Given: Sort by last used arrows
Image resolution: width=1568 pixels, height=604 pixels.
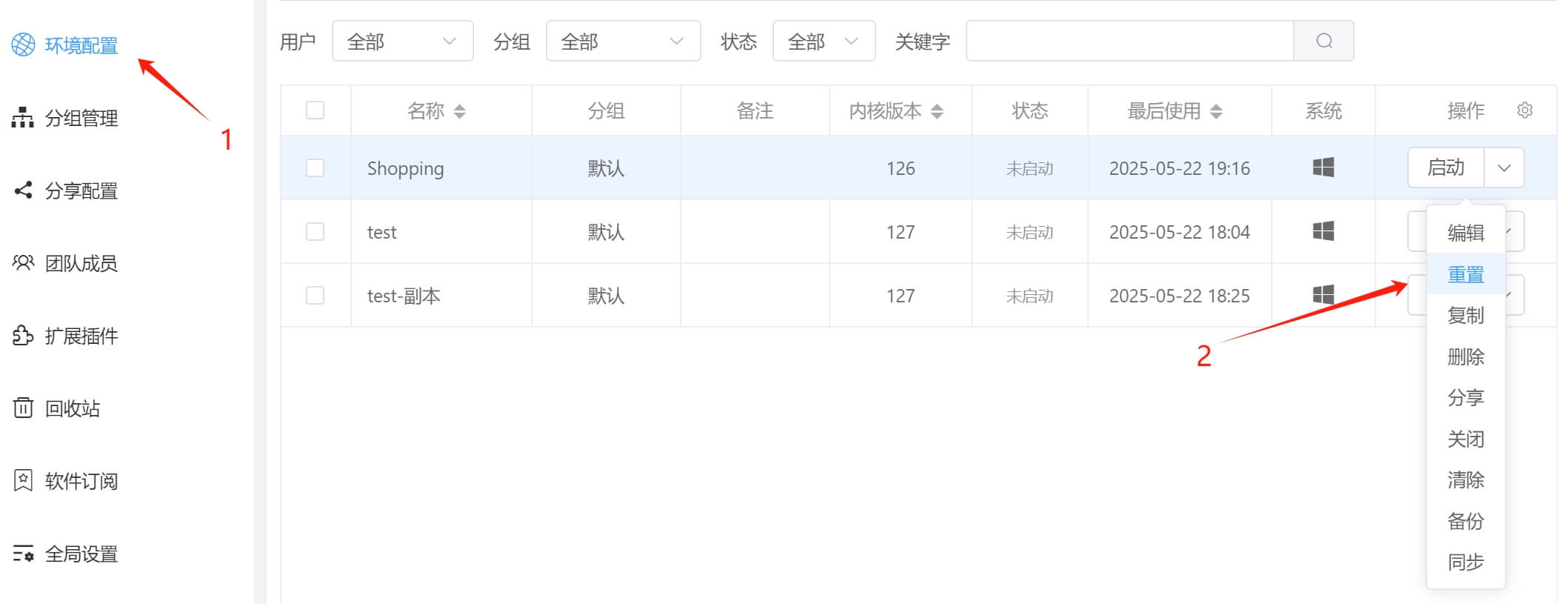Looking at the screenshot, I should (1215, 111).
